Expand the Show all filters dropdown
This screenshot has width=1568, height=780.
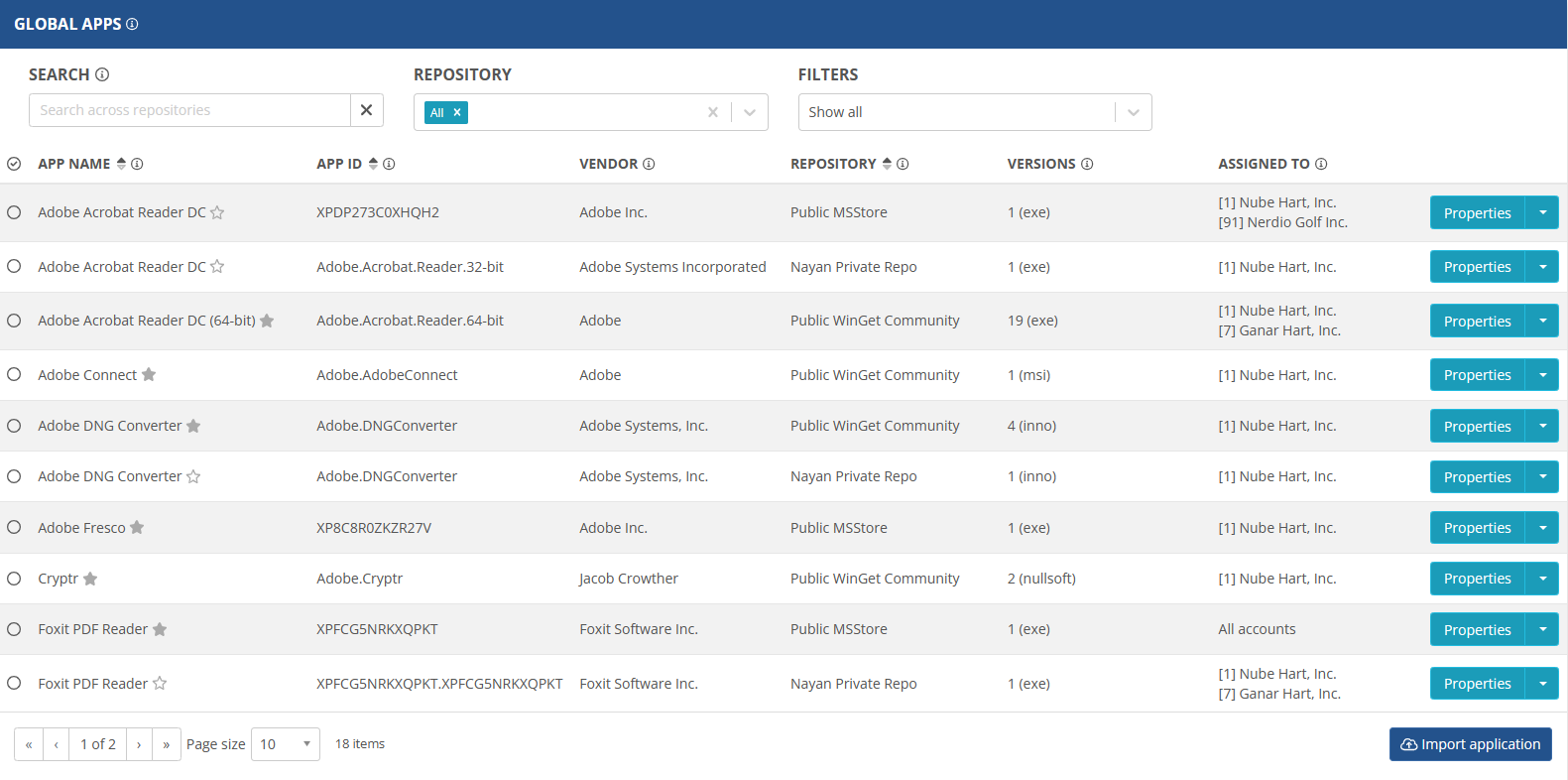(1133, 112)
